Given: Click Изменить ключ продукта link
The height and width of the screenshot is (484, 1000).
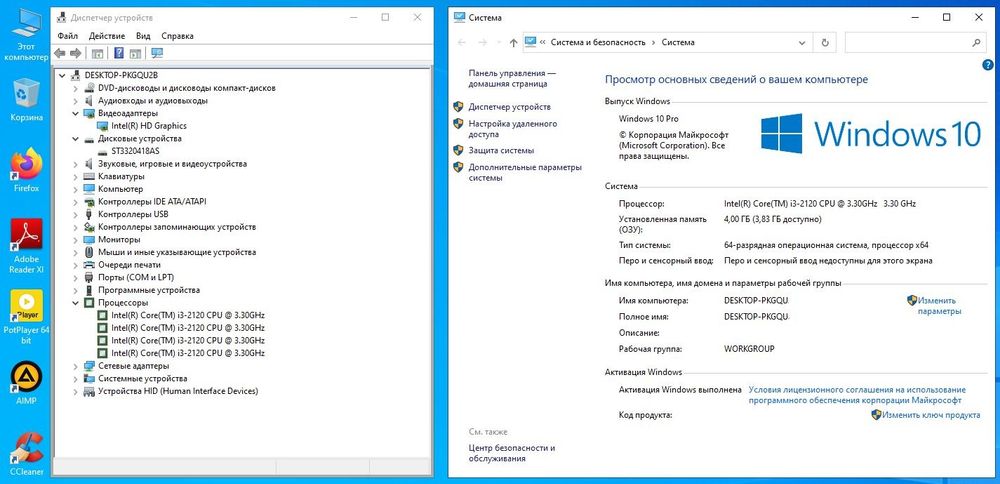Looking at the screenshot, I should point(932,415).
